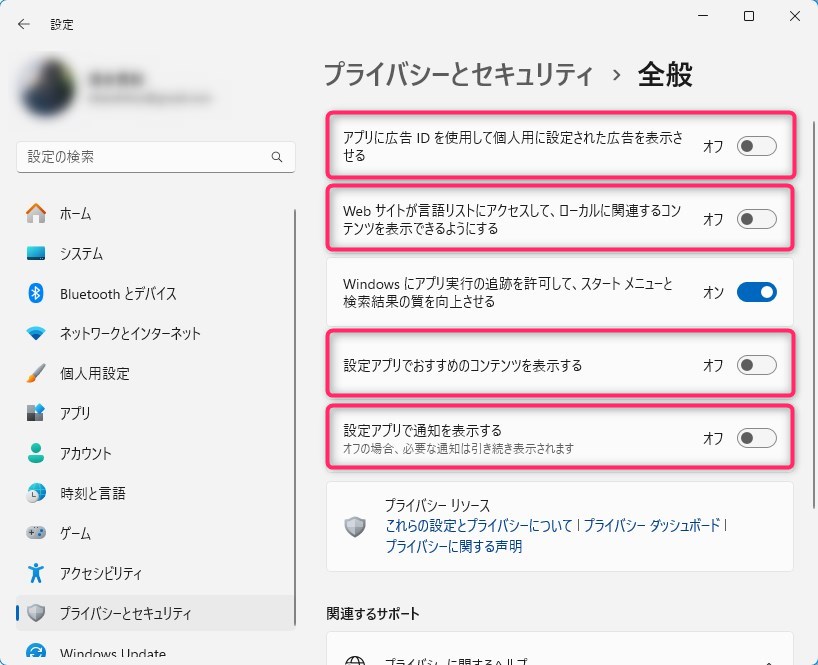Open the Accounts person icon
This screenshot has width=818, height=665.
[x=36, y=453]
